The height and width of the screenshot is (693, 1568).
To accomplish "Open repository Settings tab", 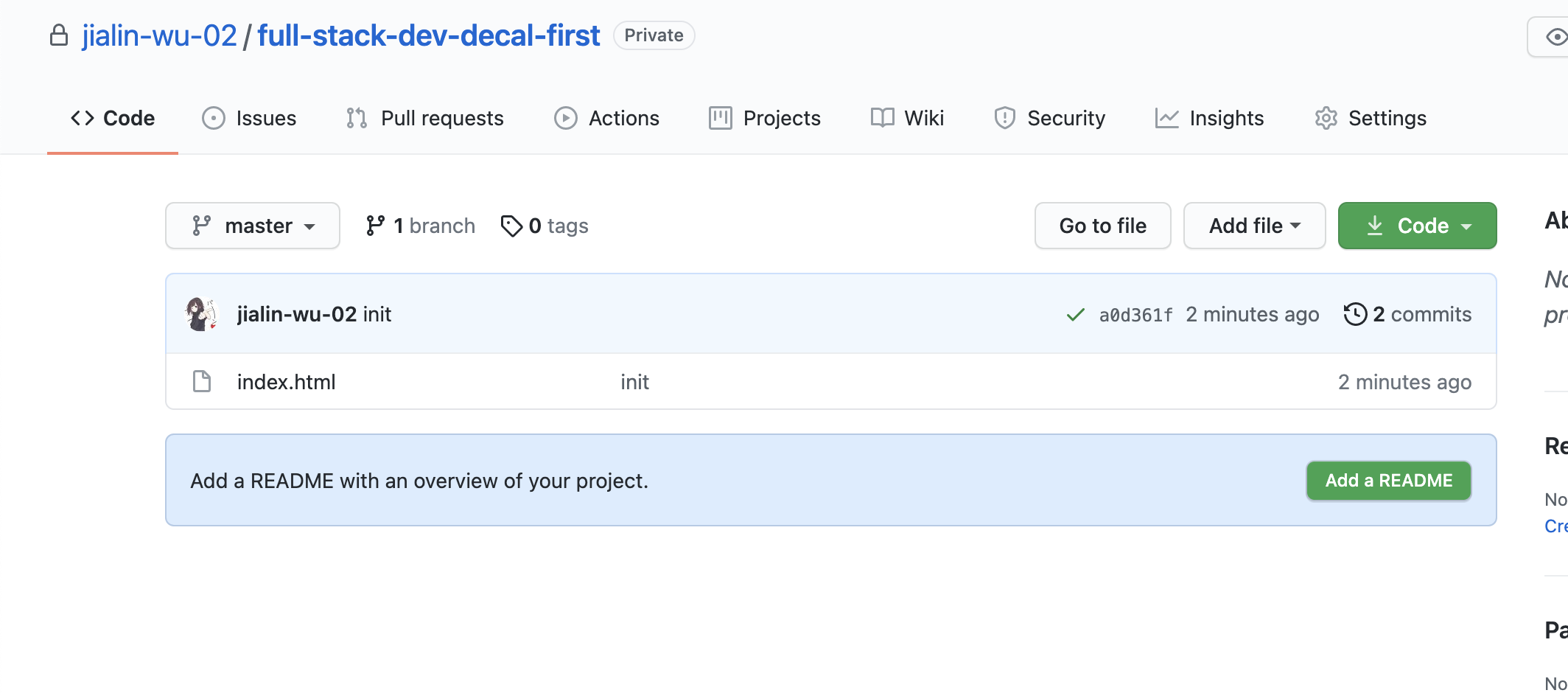I will (x=1371, y=118).
